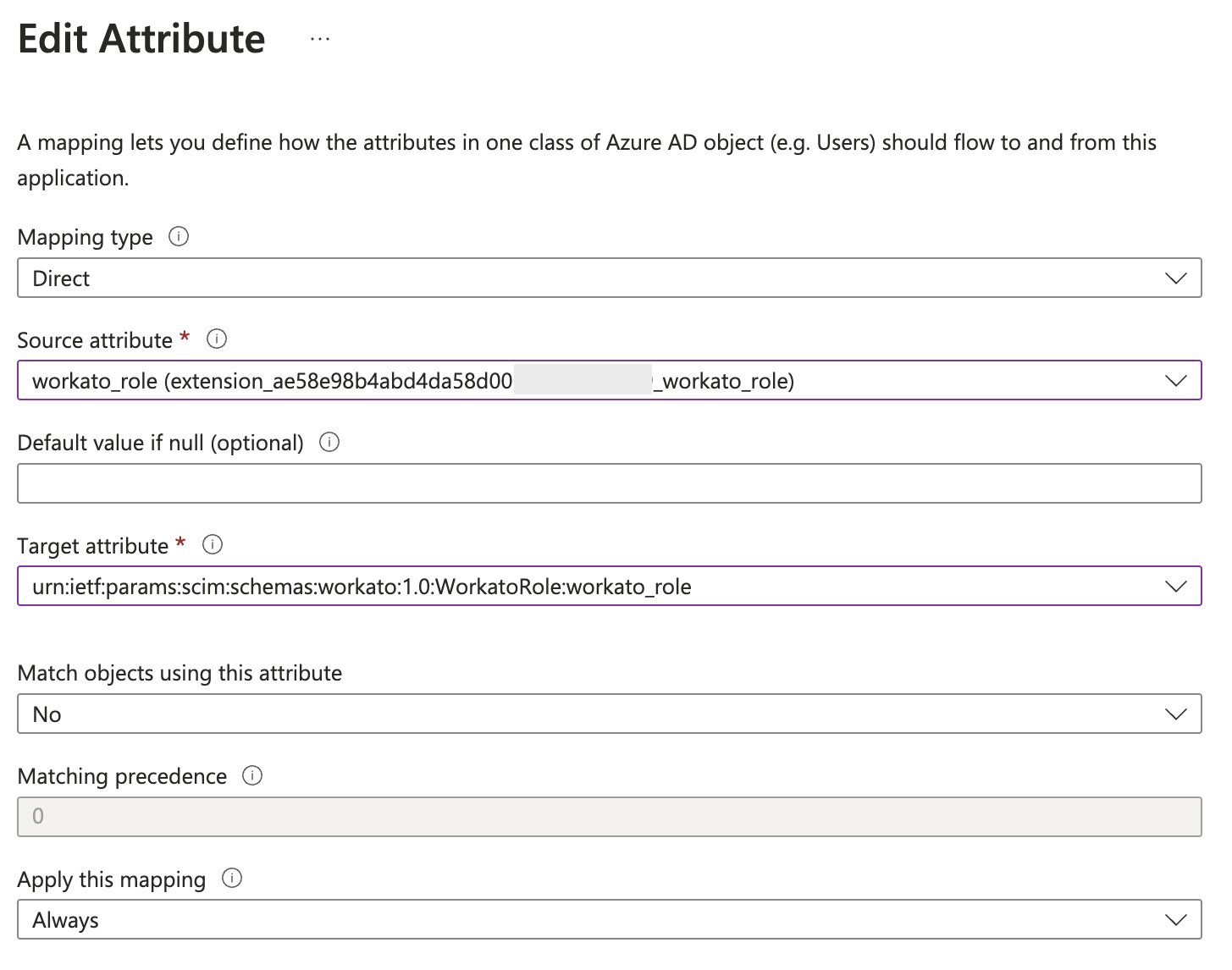
Task: Open the Mapping type dropdown showing Direct
Action: pos(593,278)
